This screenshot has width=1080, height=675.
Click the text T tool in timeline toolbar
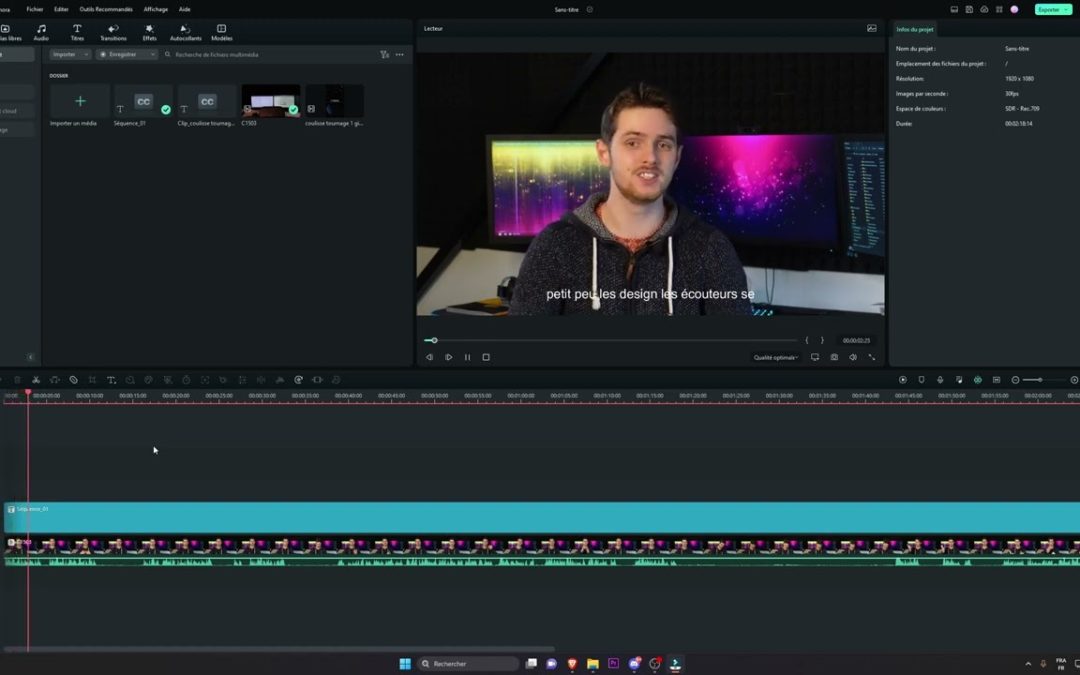[111, 380]
